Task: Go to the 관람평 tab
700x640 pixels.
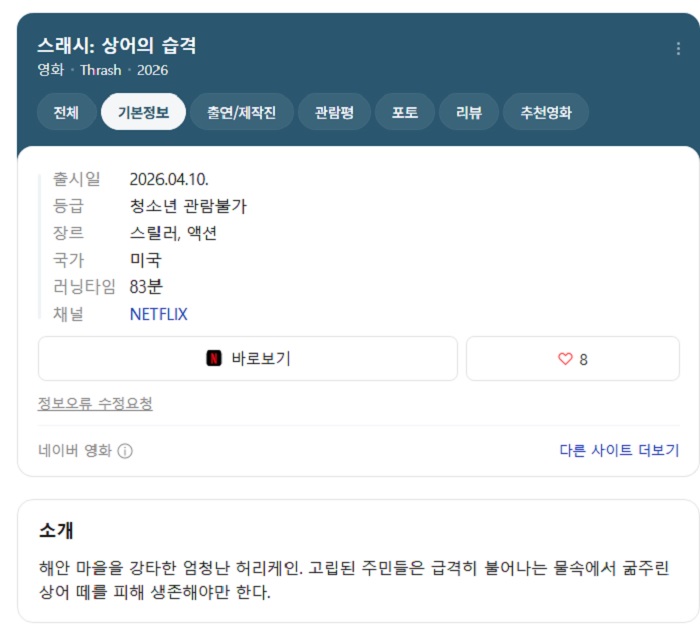Action: [334, 112]
